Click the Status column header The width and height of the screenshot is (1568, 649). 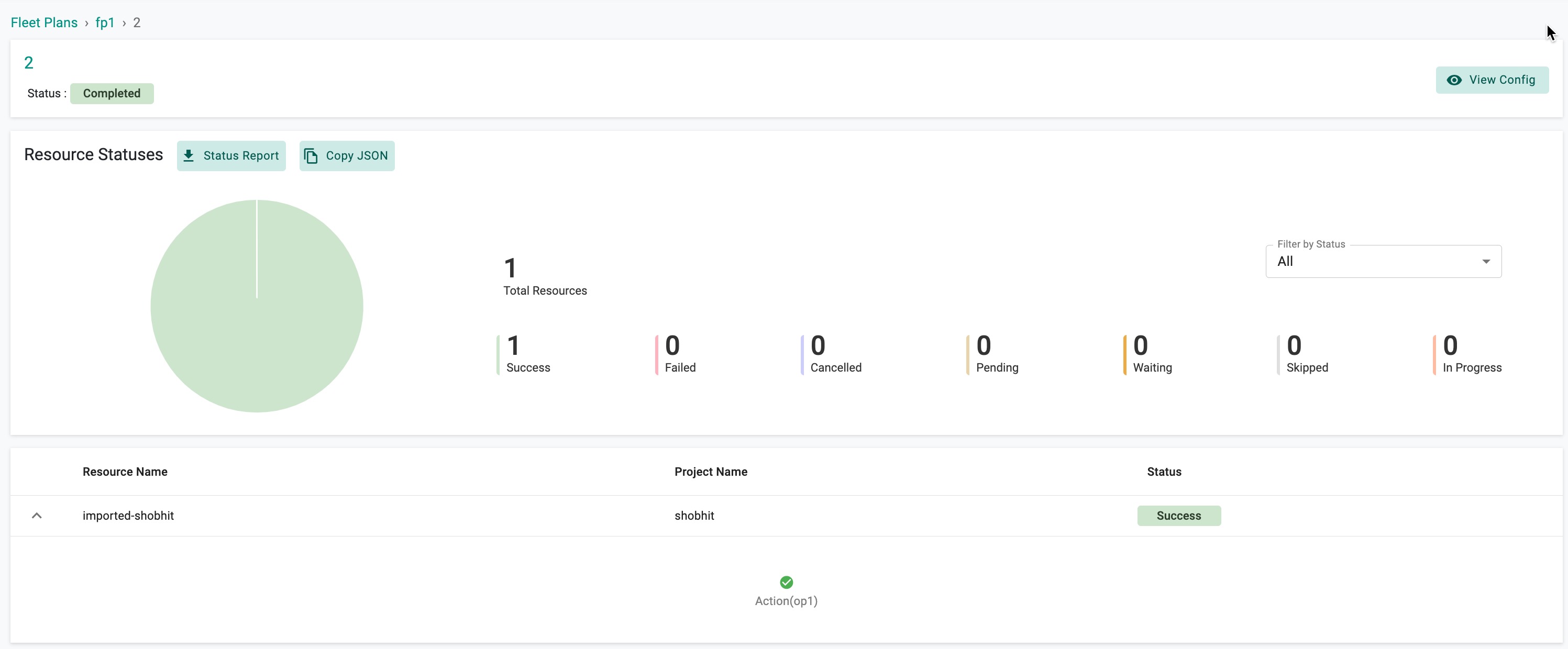pyautogui.click(x=1164, y=472)
